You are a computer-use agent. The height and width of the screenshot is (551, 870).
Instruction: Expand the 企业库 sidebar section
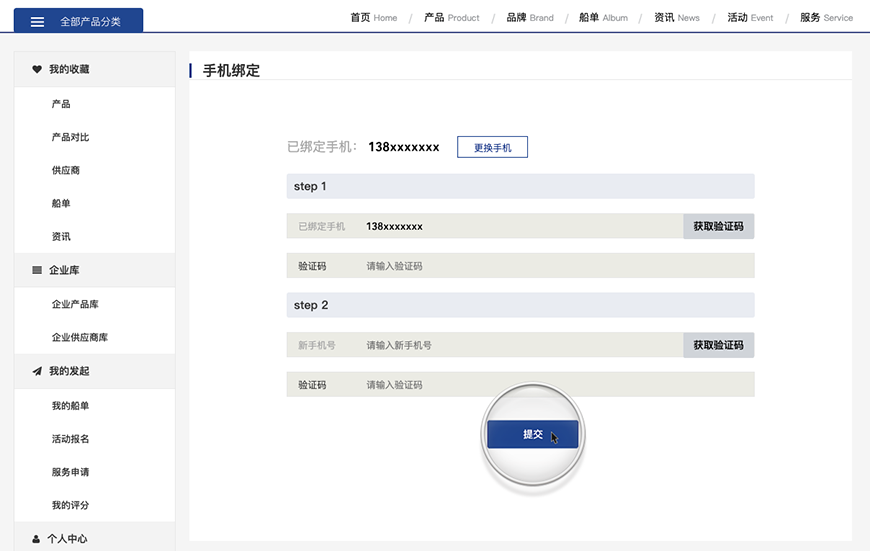[64, 270]
